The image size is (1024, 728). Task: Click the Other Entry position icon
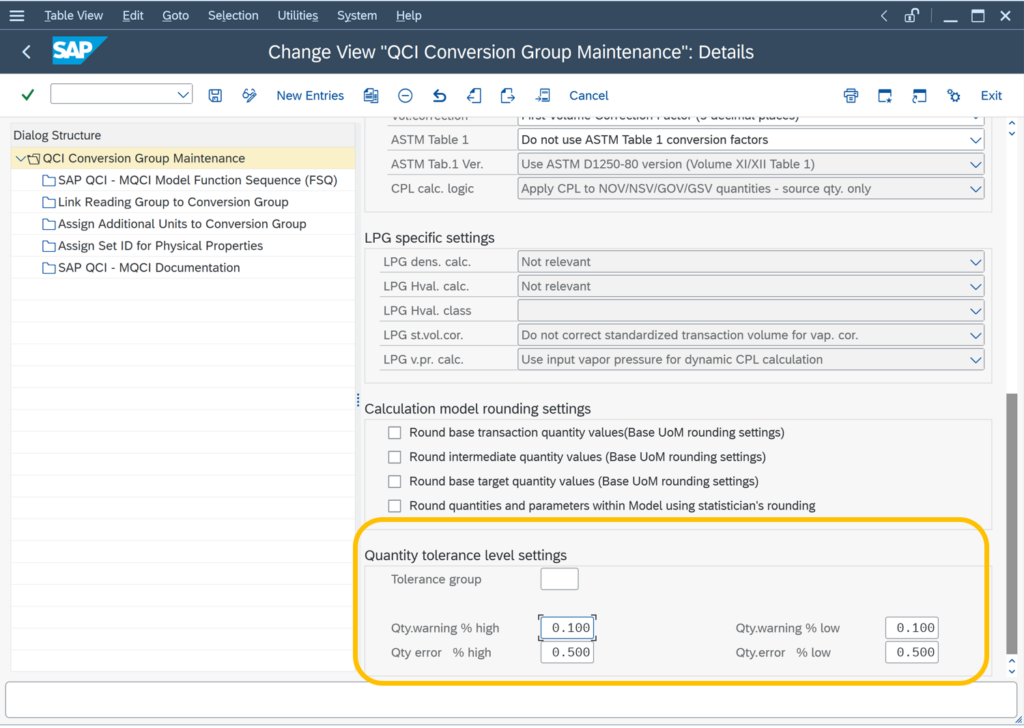click(542, 95)
